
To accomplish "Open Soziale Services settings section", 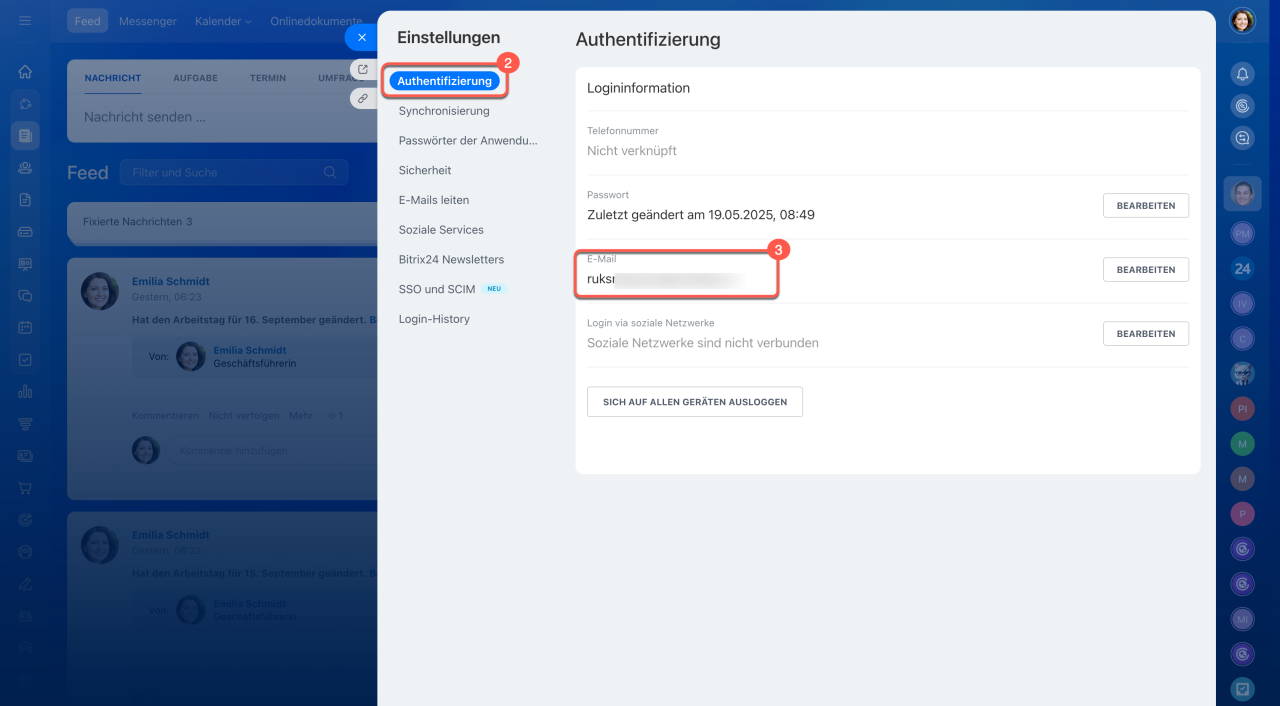I will [x=441, y=230].
